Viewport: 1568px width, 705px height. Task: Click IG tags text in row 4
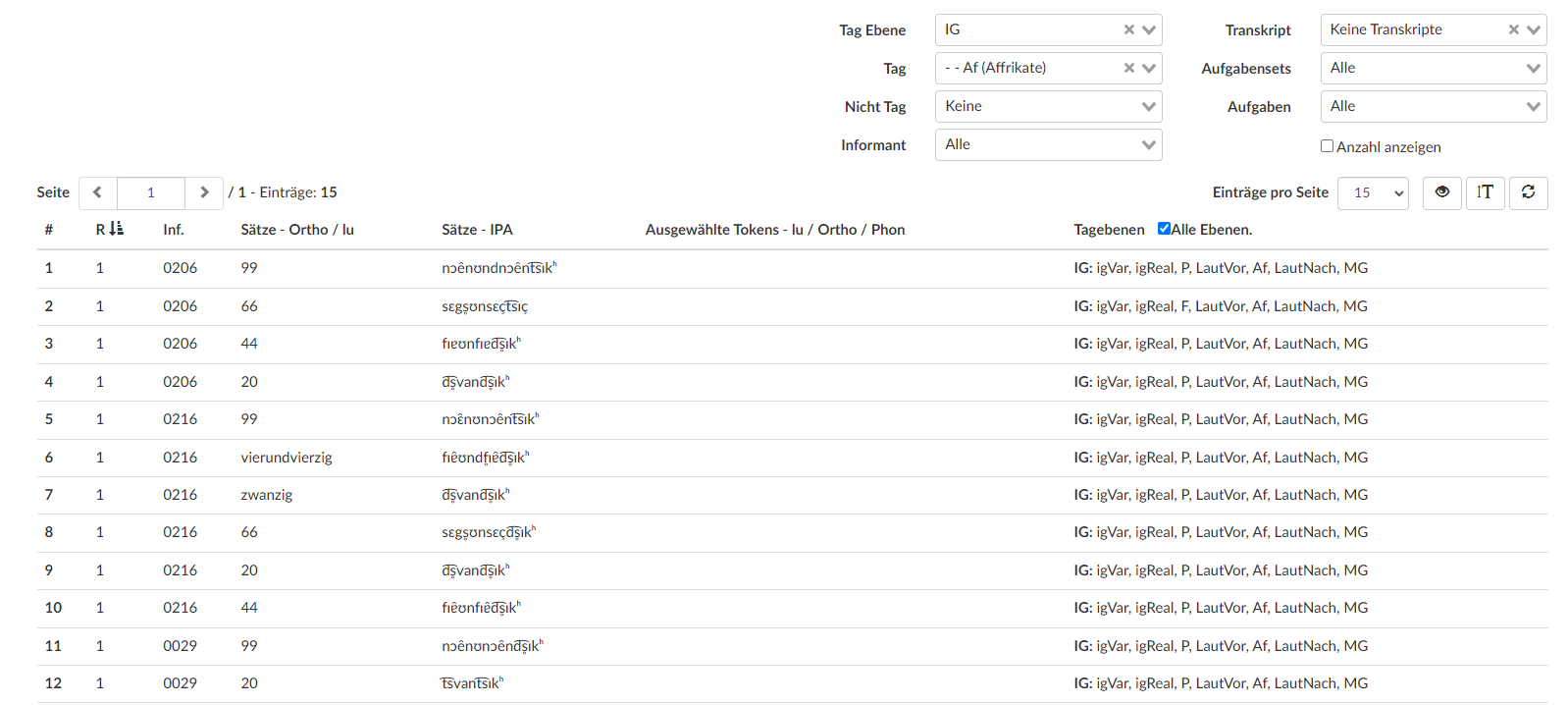(1221, 382)
